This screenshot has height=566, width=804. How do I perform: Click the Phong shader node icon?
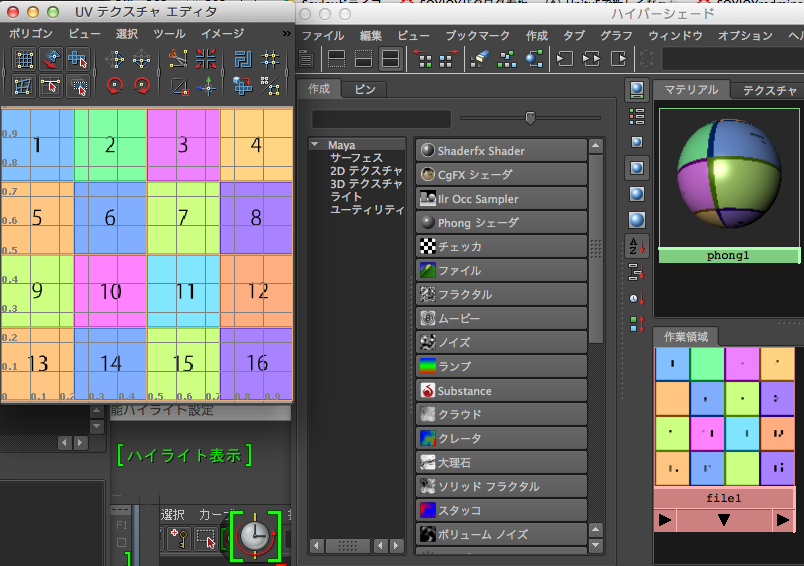428,223
